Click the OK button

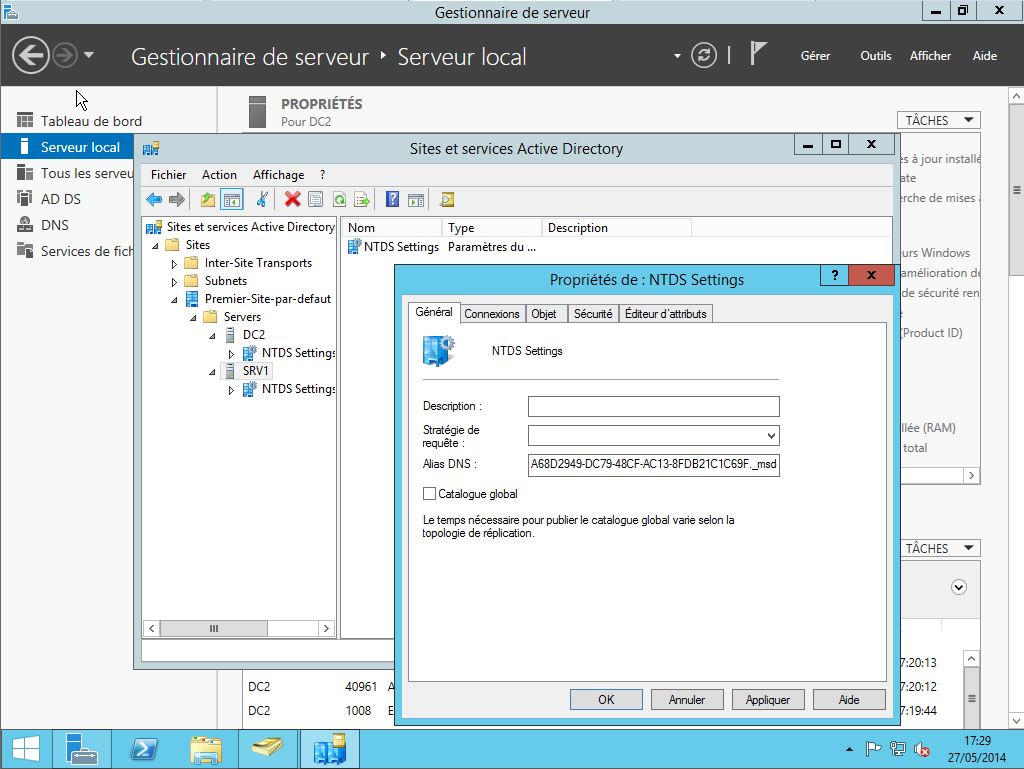tap(606, 700)
